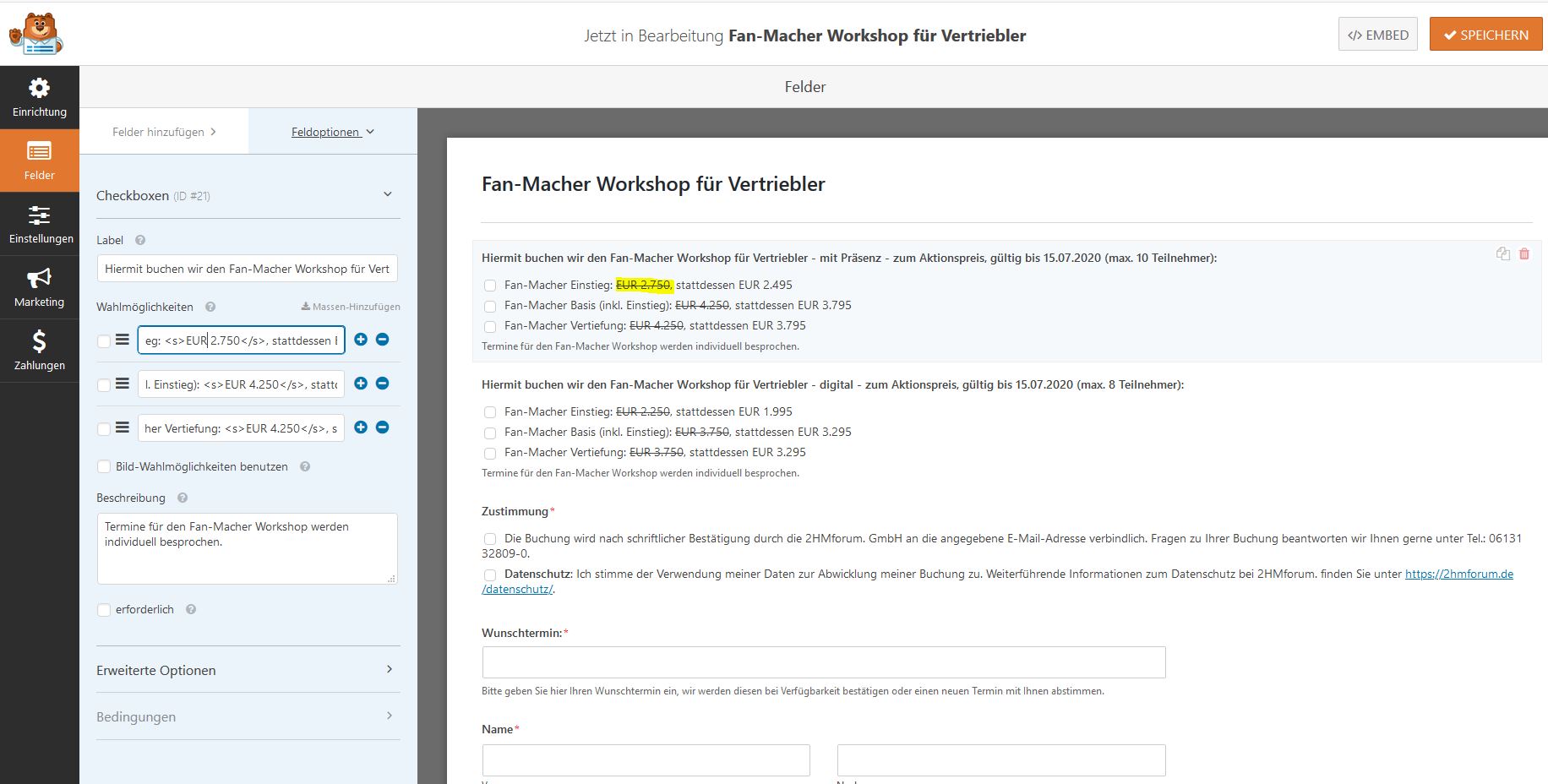
Task: Open the Einstellungen settings section
Action: [40, 224]
